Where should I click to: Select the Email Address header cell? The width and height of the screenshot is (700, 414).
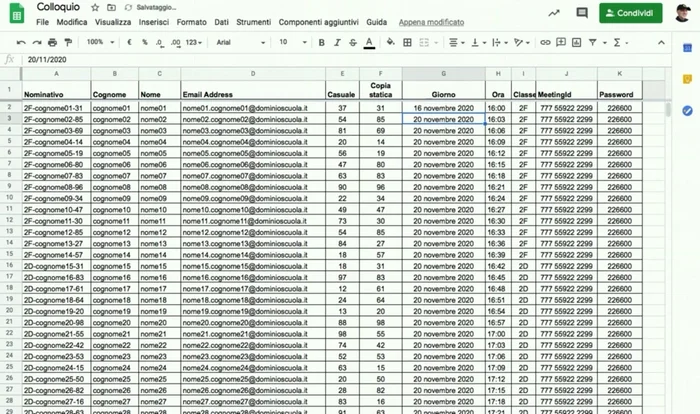point(253,90)
